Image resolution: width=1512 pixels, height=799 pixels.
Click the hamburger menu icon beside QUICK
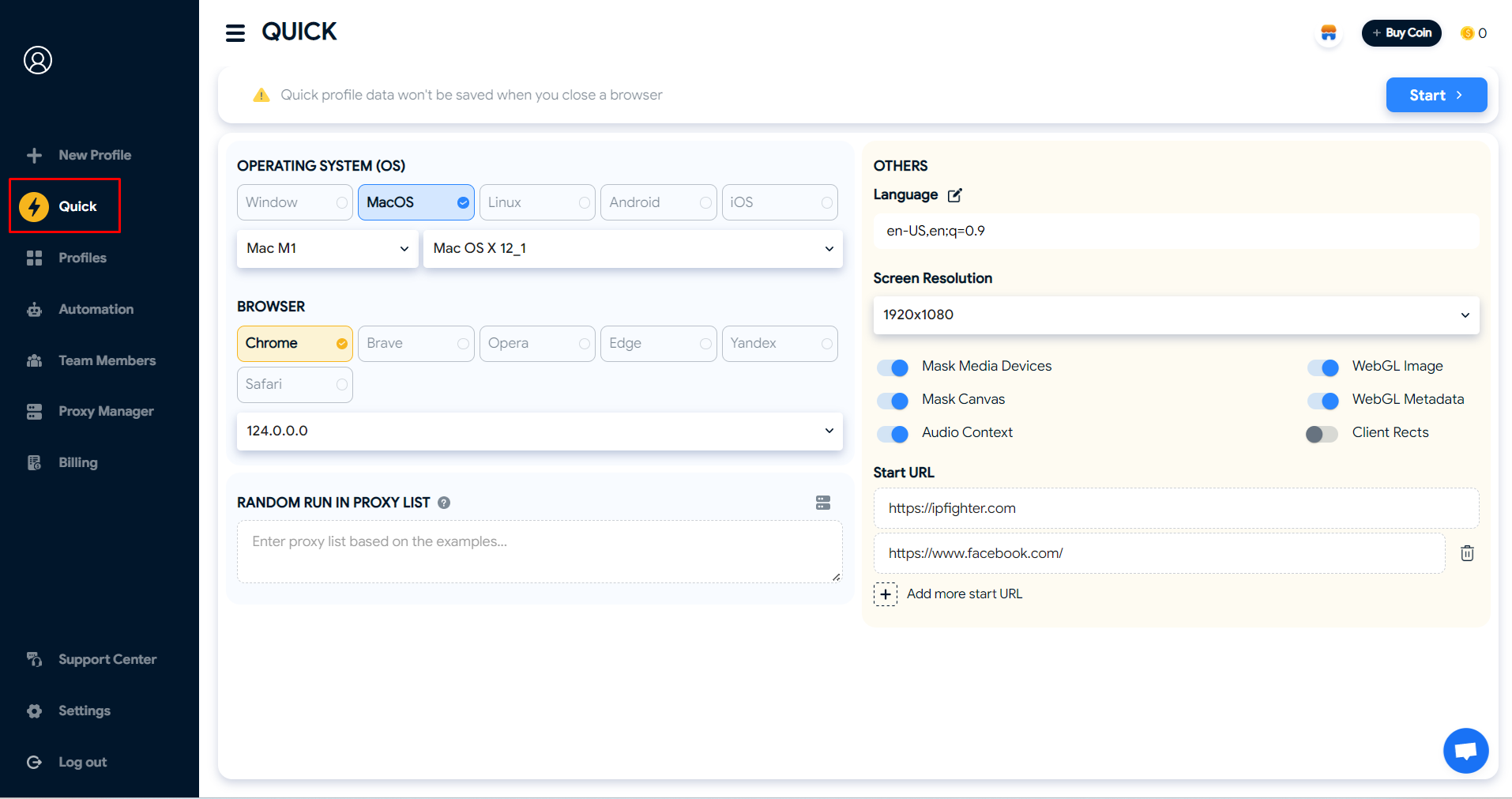[x=235, y=33]
